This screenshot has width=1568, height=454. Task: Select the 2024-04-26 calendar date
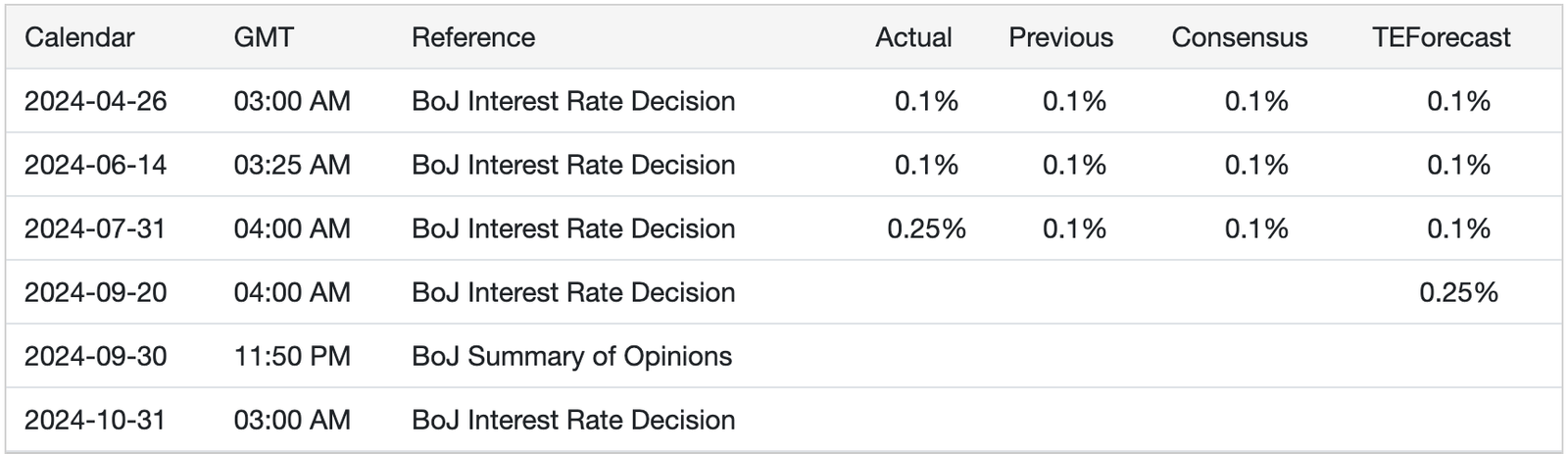click(x=96, y=101)
